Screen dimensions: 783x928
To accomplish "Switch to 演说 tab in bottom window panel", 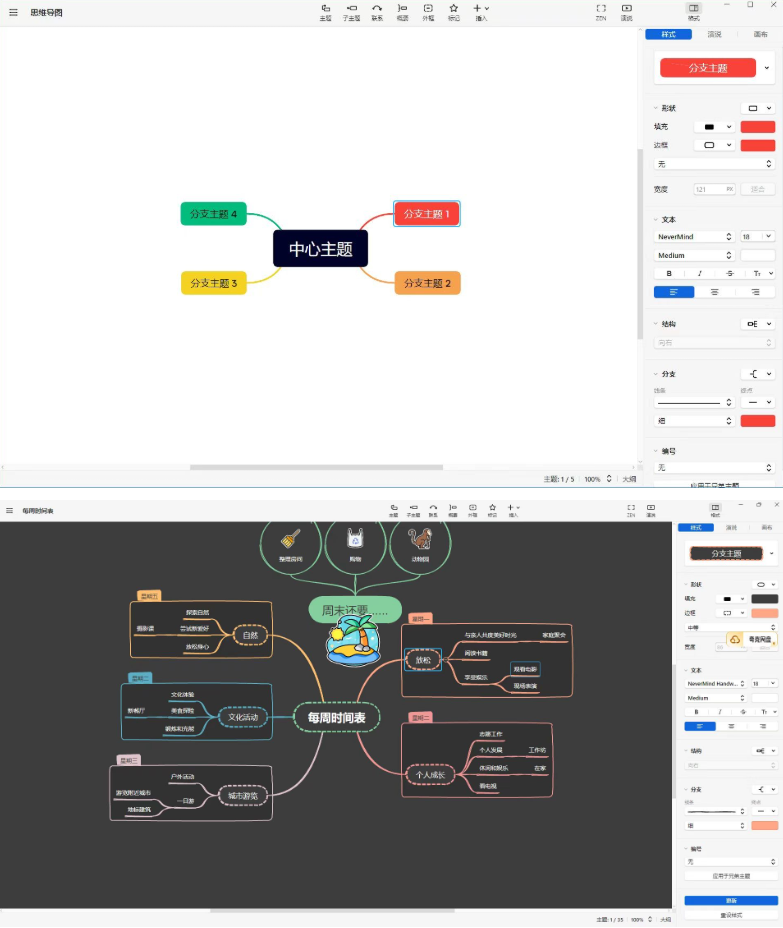I will (732, 527).
